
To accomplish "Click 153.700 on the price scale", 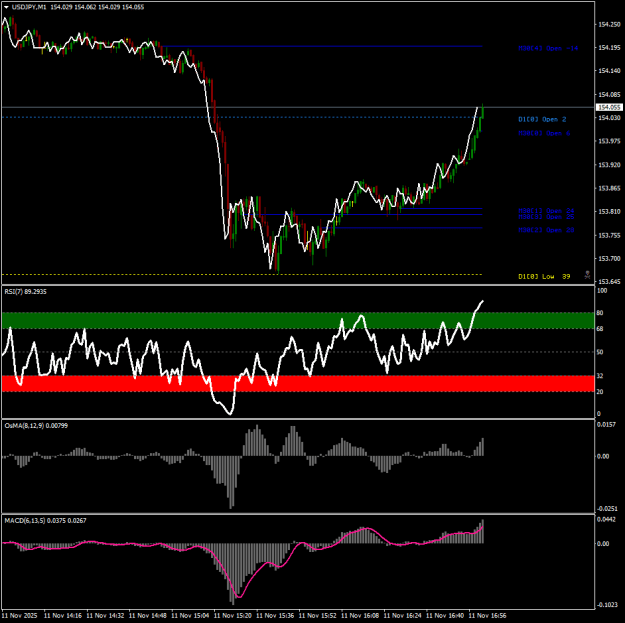I will 609,259.
